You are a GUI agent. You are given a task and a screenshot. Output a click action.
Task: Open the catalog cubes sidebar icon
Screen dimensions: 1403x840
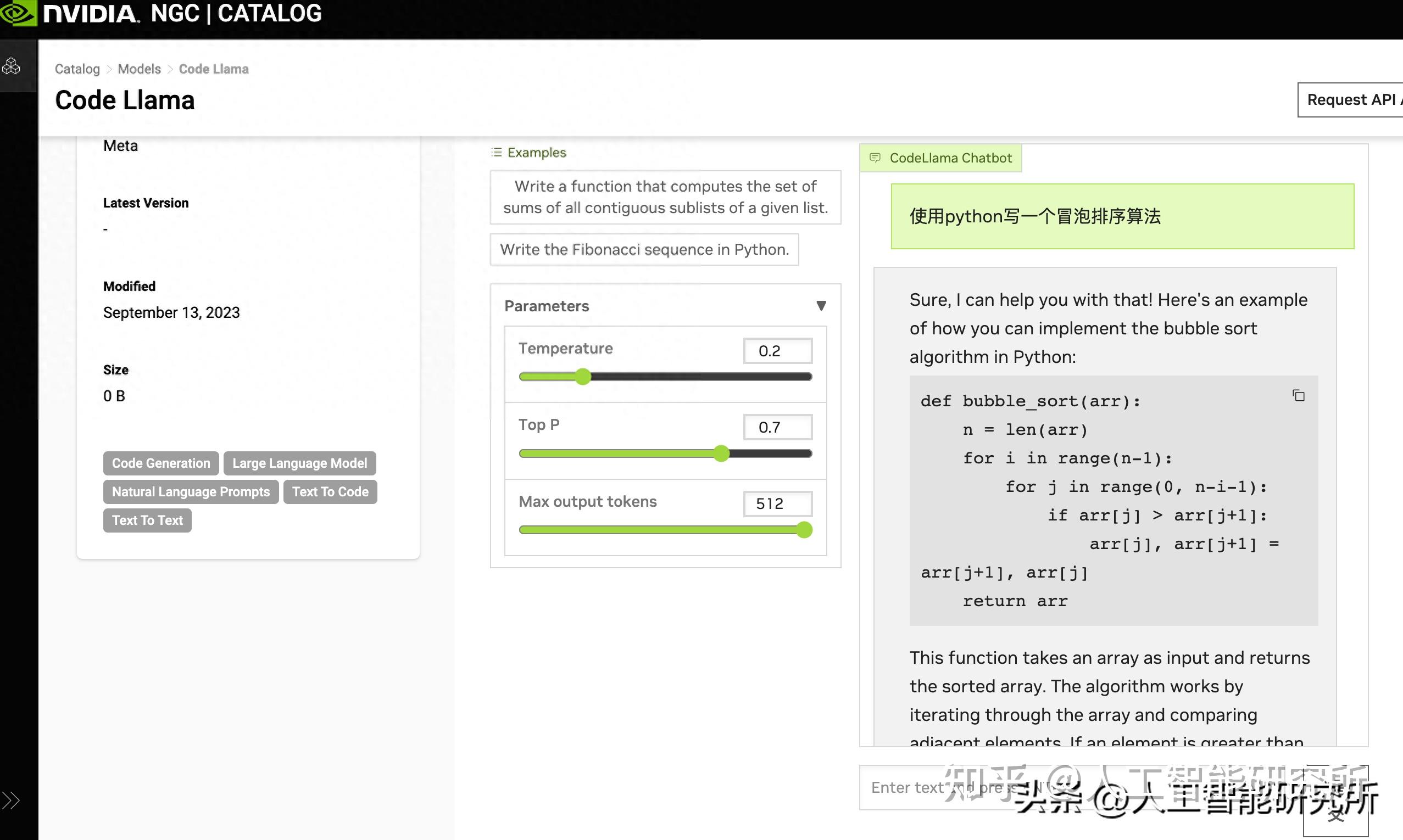11,66
